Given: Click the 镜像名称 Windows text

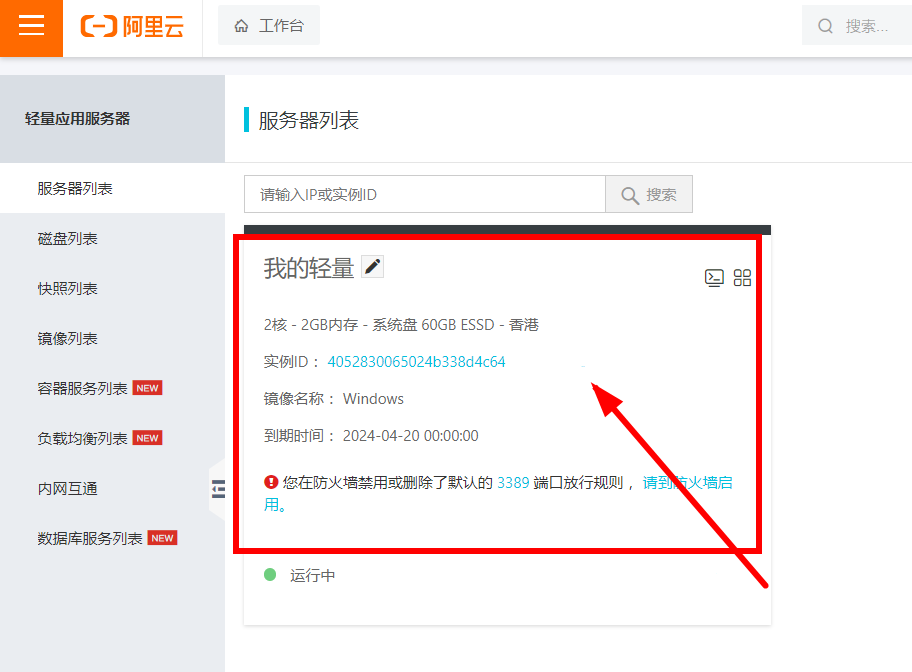Looking at the screenshot, I should (334, 399).
